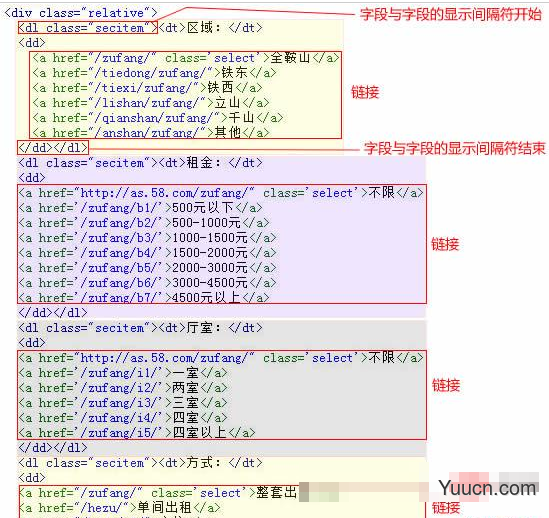Select the 立山 lishan/zufang link line
Viewport: 549px width, 518px height.
point(151,103)
